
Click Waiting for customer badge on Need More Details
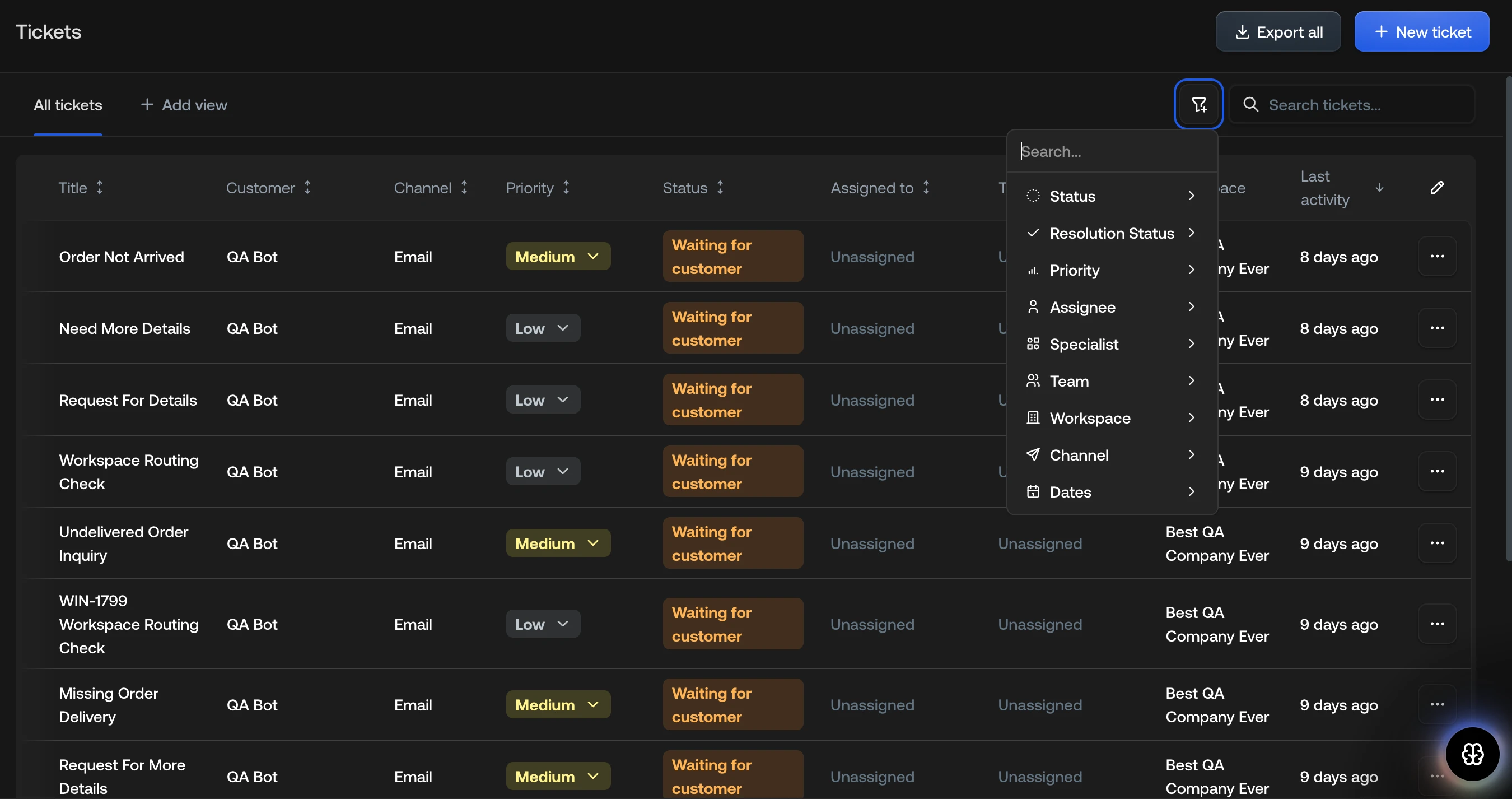coord(732,328)
